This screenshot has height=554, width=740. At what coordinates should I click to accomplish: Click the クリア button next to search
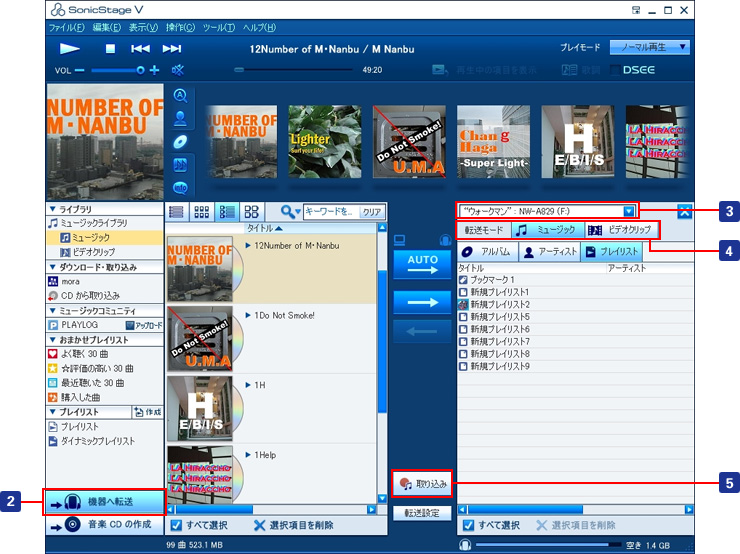point(372,212)
